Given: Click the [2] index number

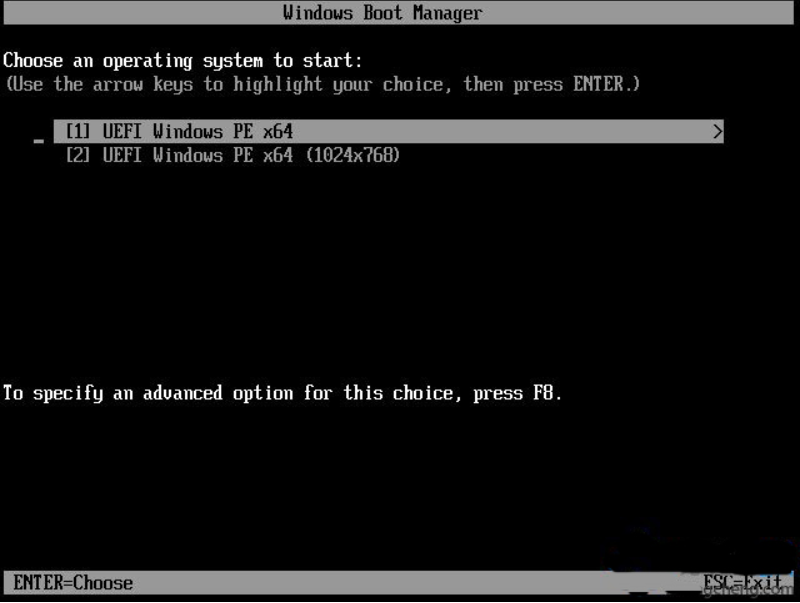Looking at the screenshot, I should [x=78, y=155].
